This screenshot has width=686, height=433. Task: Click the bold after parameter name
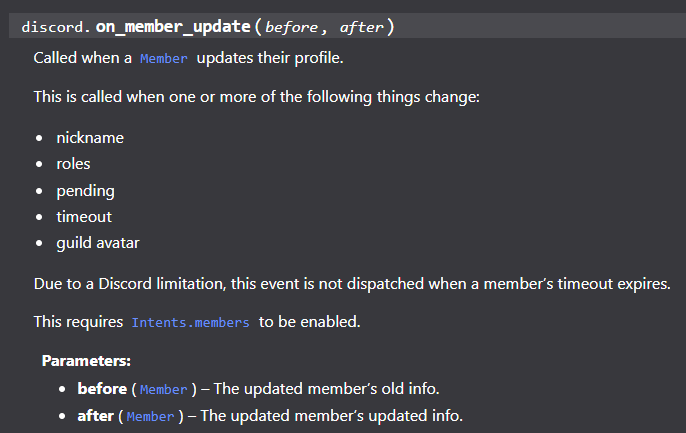pyautogui.click(x=95, y=415)
